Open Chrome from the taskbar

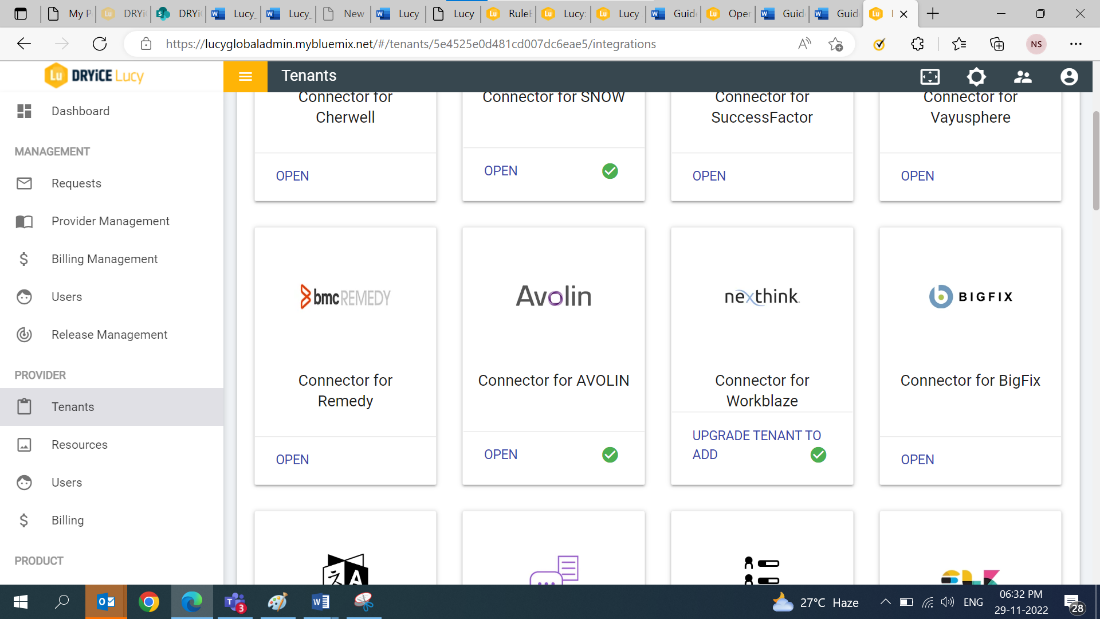coord(149,602)
